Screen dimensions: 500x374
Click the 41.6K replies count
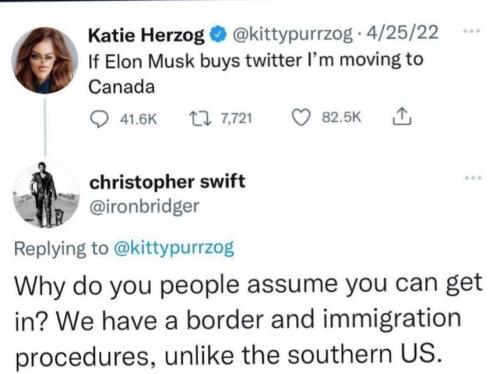coord(138,119)
